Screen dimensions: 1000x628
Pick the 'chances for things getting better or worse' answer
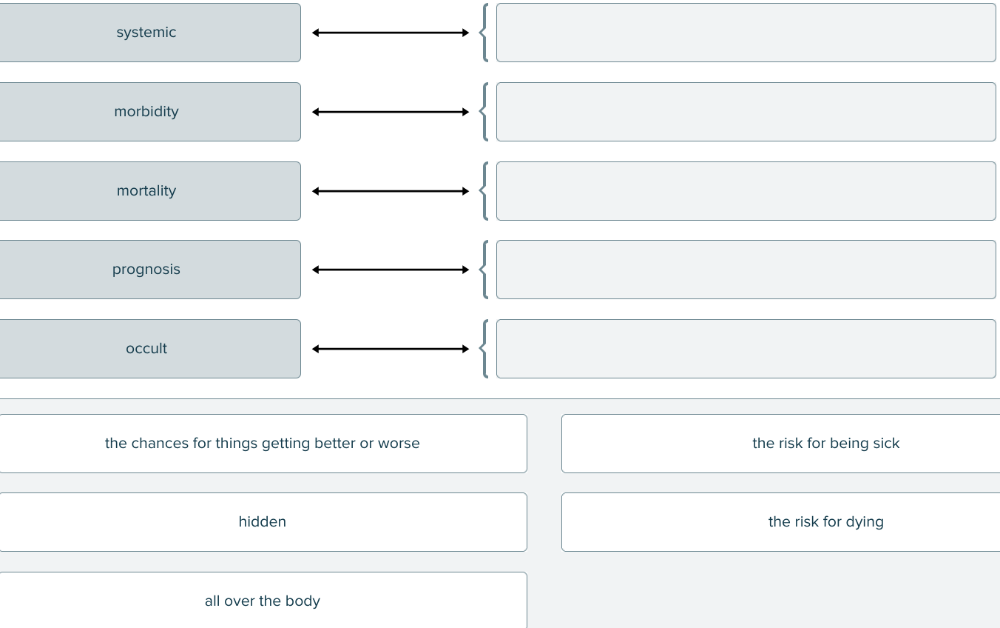pos(262,443)
